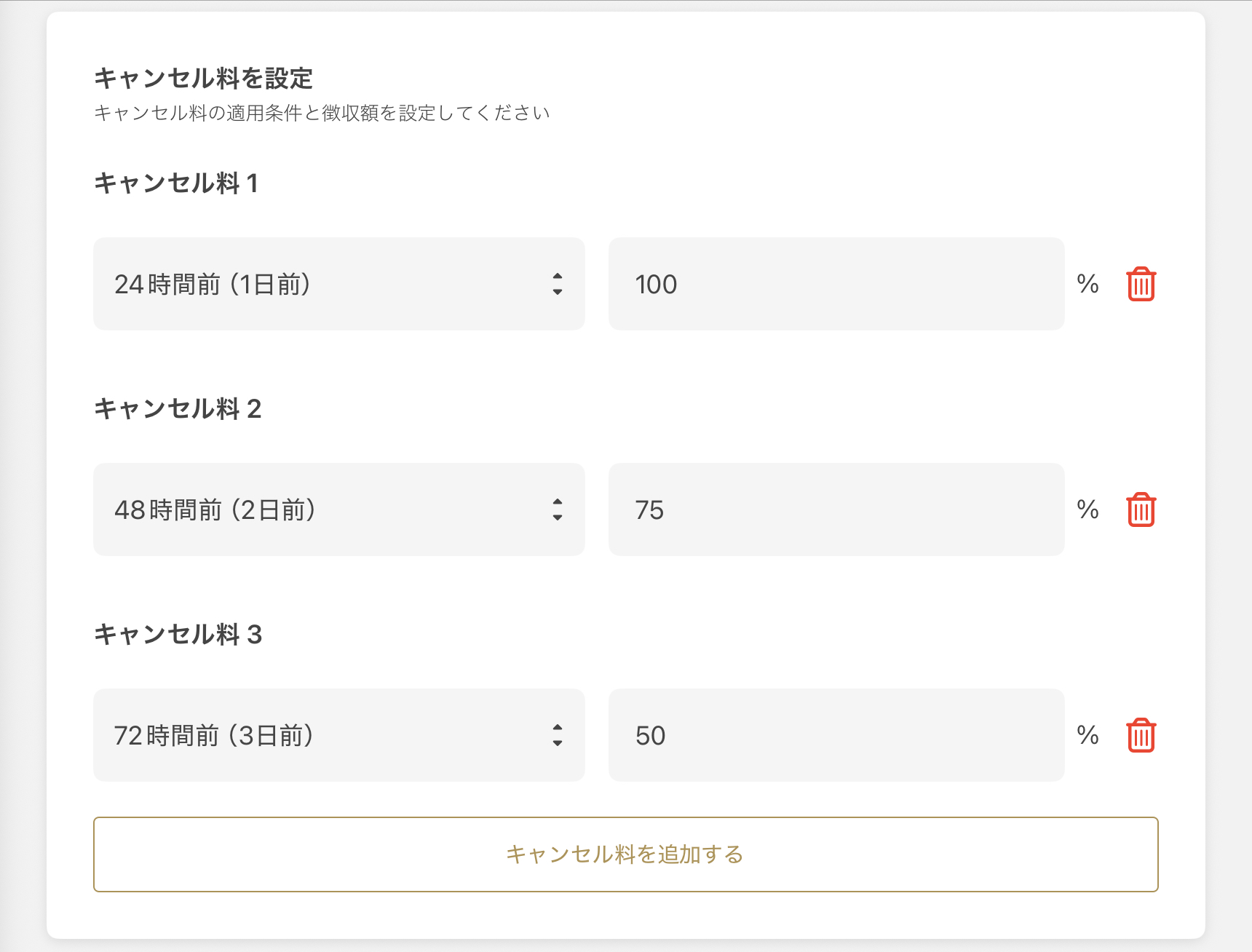Image resolution: width=1252 pixels, height=952 pixels.
Task: Click the trash icon for キャンセル料 2
Action: pos(1141,509)
